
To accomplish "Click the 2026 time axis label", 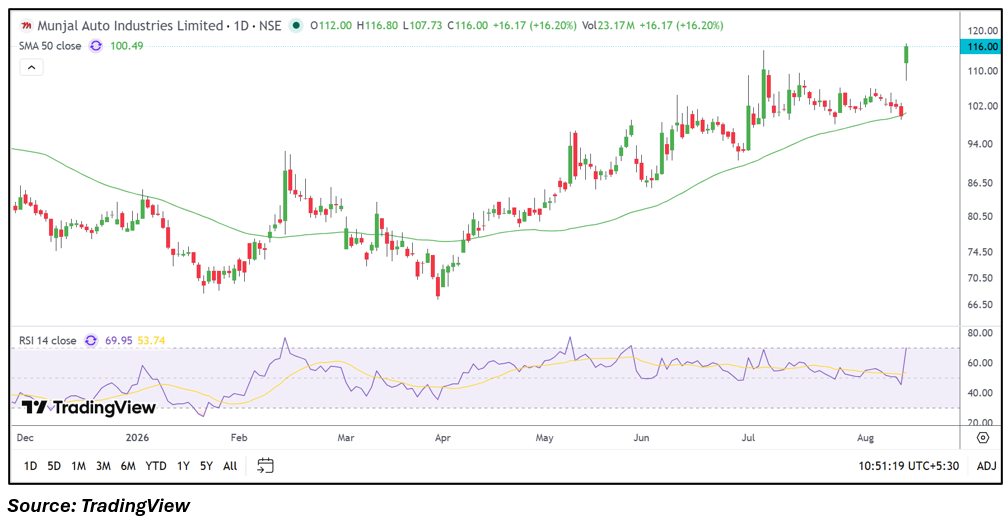I will point(137,438).
